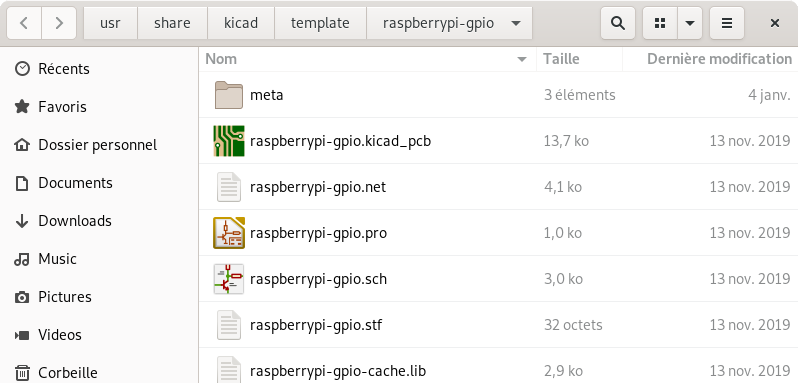The width and height of the screenshot is (798, 383).
Task: Open the meta folder
Action: click(498, 95)
